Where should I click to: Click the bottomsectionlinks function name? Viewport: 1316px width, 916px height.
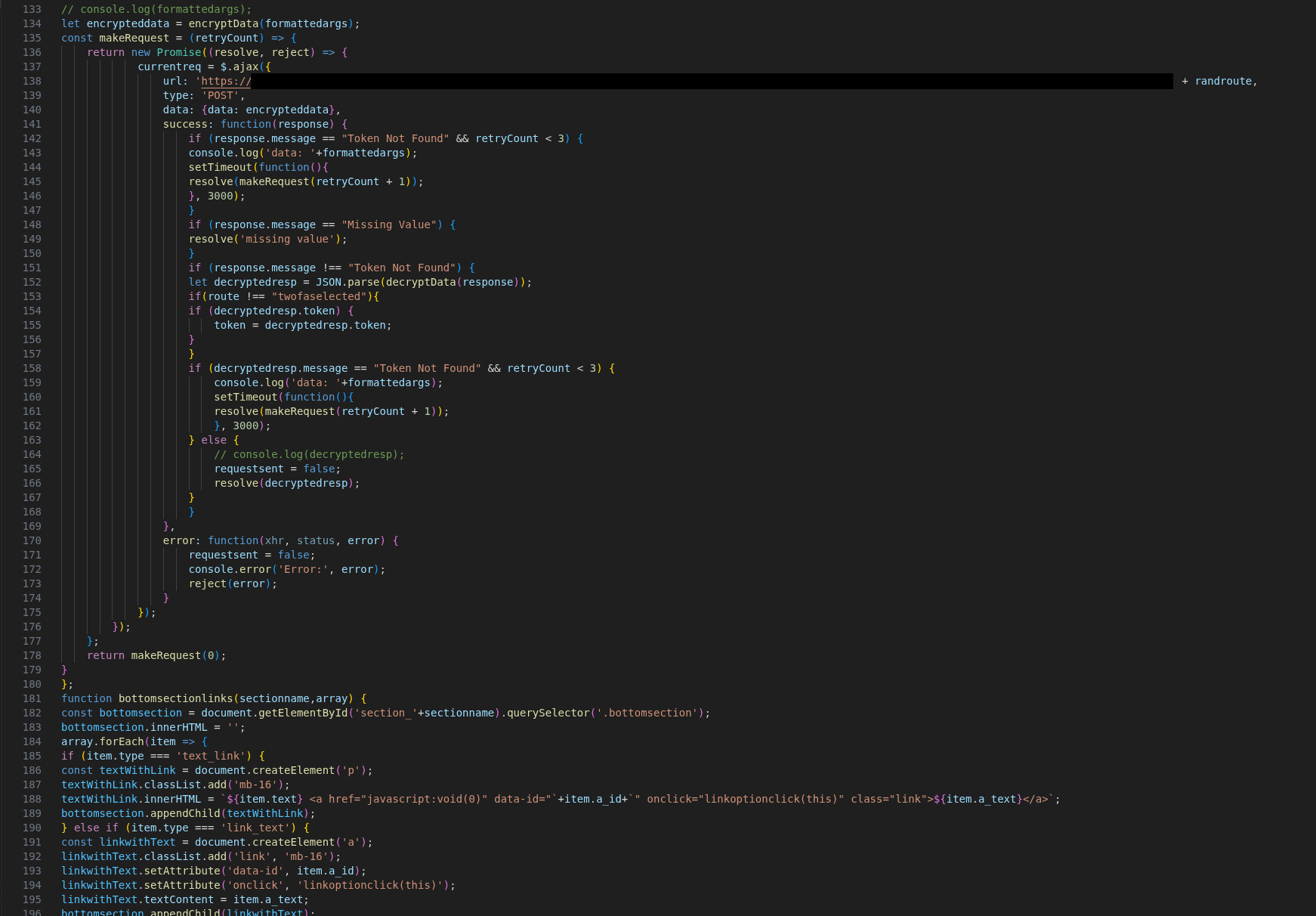coord(175,699)
